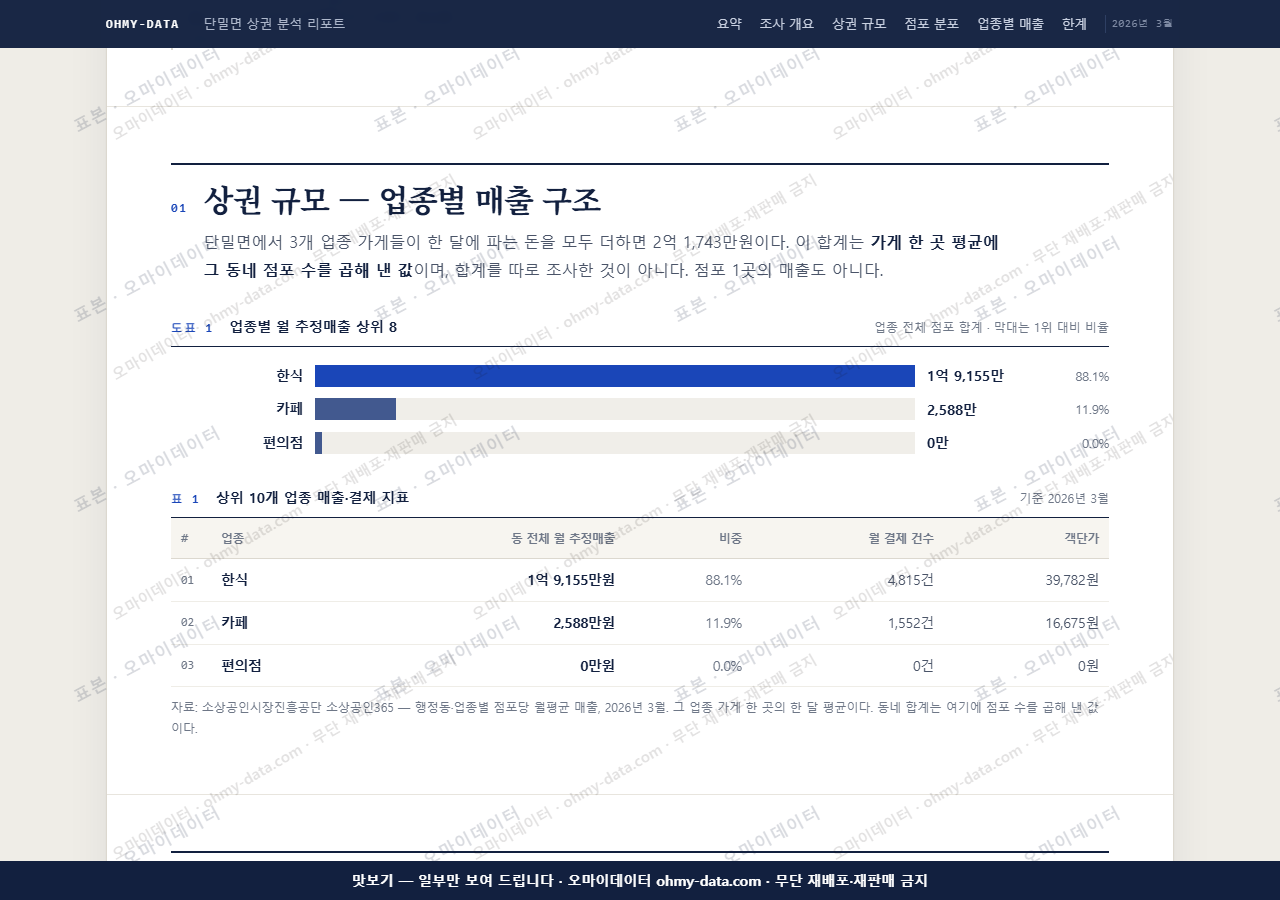
Task: Go to the 요약 nav section
Action: click(729, 24)
